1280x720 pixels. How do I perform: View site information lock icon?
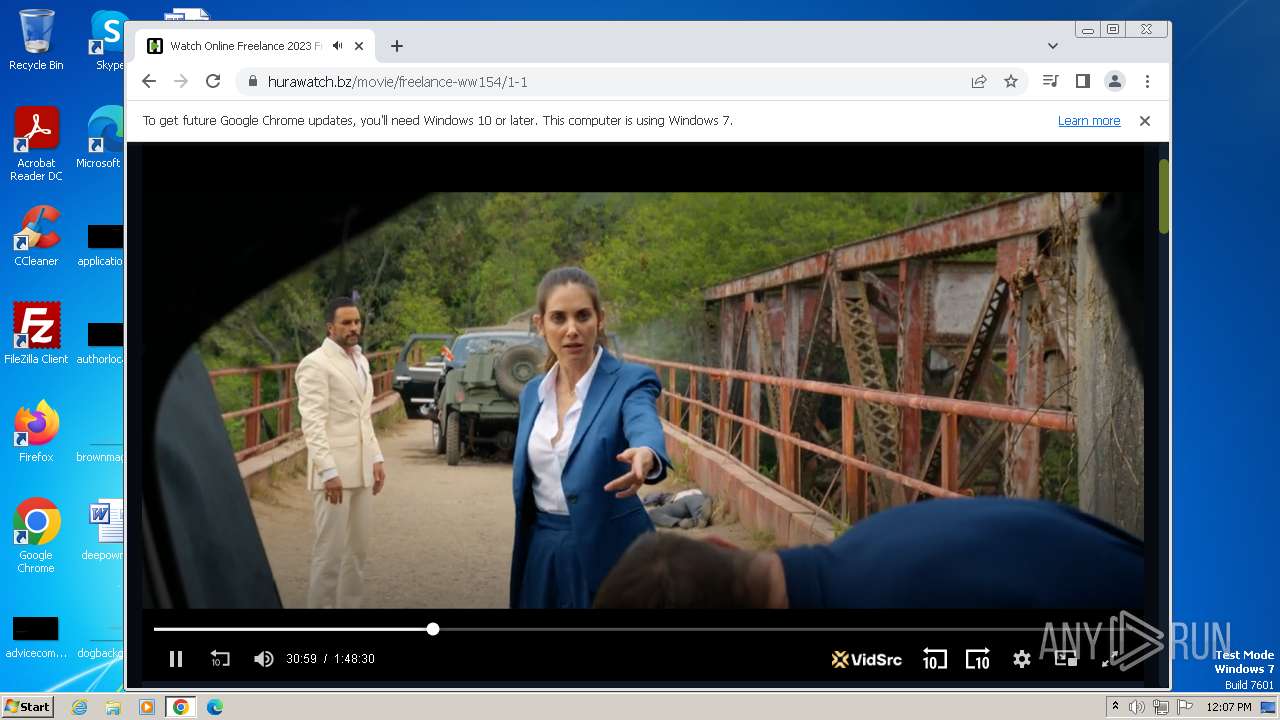(x=252, y=82)
